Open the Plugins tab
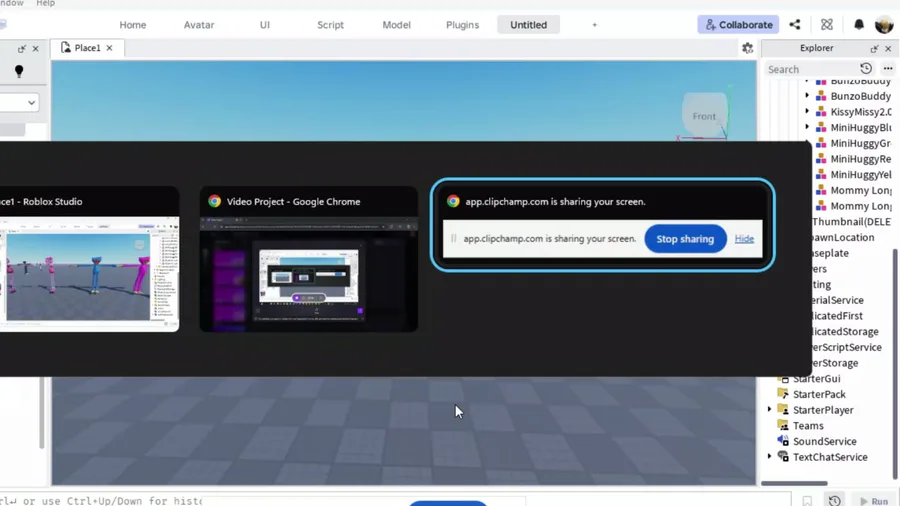Screen dimensions: 900x506 (462, 25)
